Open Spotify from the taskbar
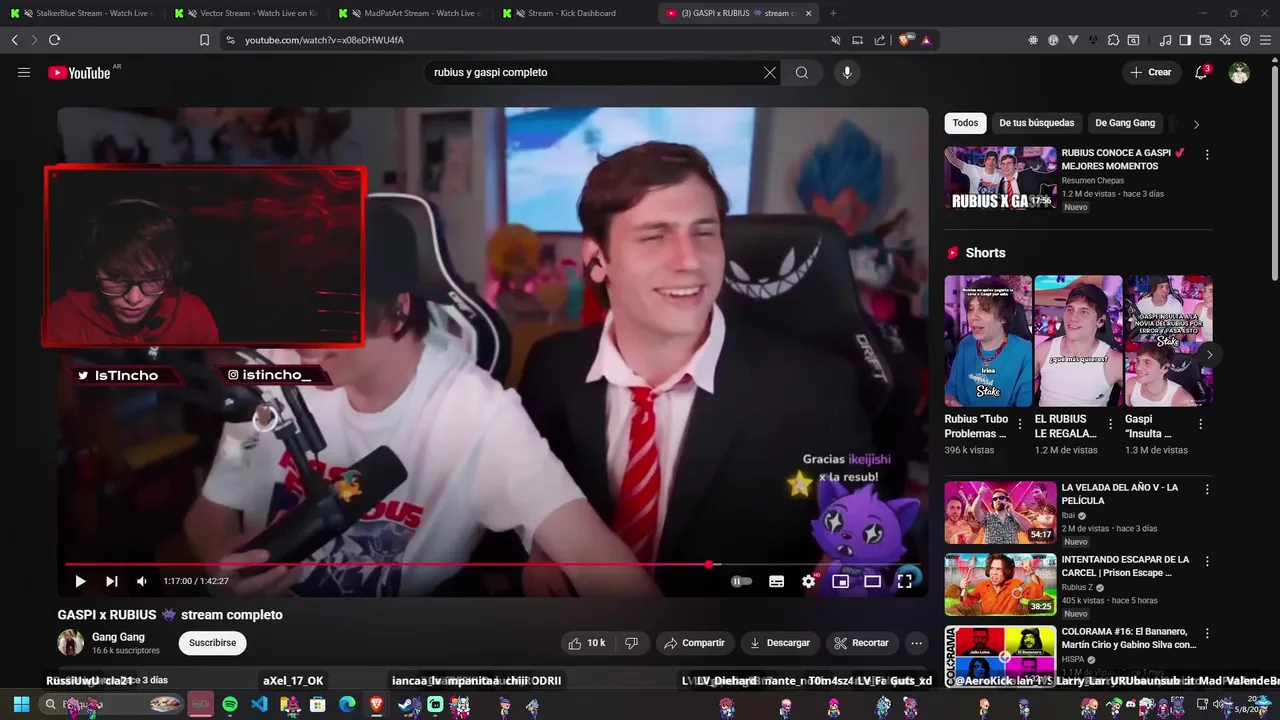1280x720 pixels. pos(230,705)
